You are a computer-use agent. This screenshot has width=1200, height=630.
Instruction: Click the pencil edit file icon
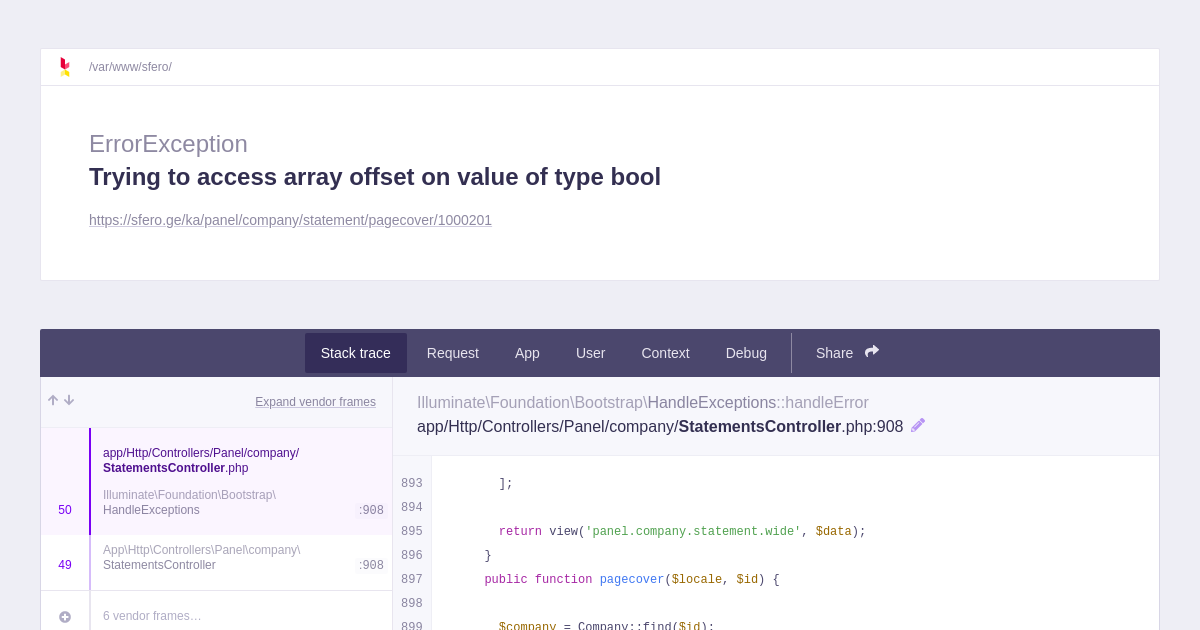918,425
